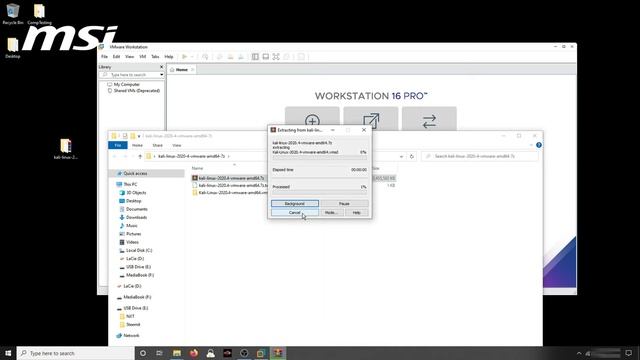The image size is (640, 360).
Task: Click the Desktop folder icon on desktop
Action: click(13, 47)
